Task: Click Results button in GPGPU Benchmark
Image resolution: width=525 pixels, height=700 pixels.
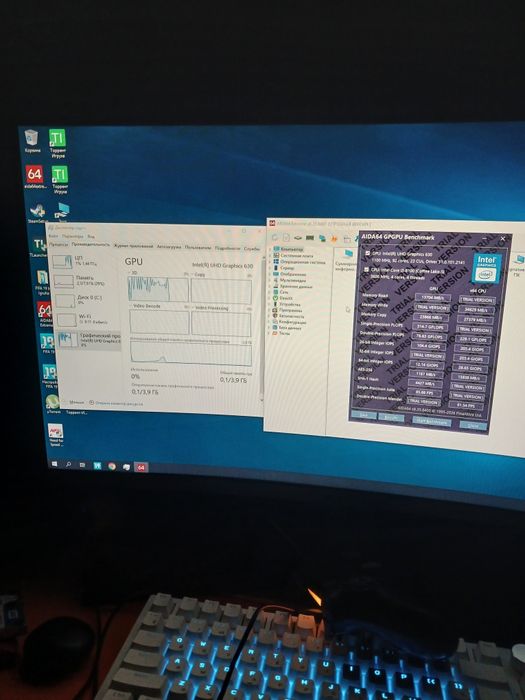Action: pyautogui.click(x=391, y=417)
